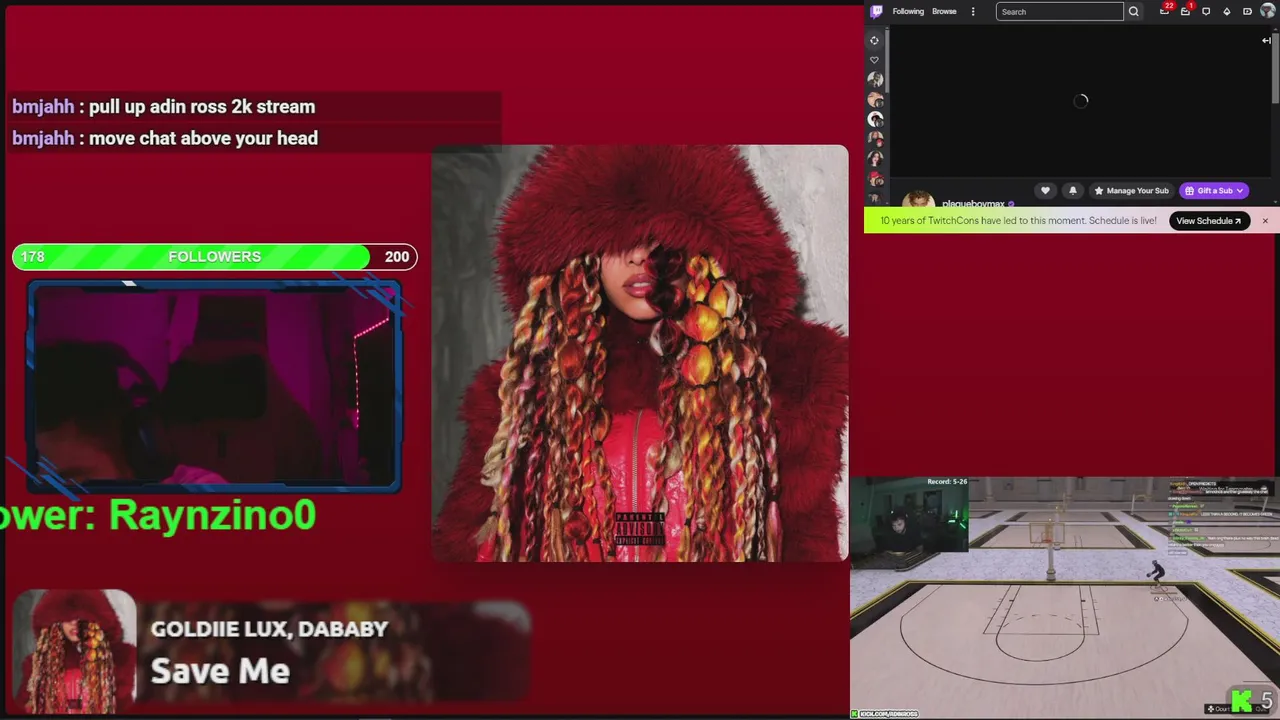This screenshot has height=720, width=1280.
Task: Open the plaqueboymax channel avatar
Action: coord(918,200)
